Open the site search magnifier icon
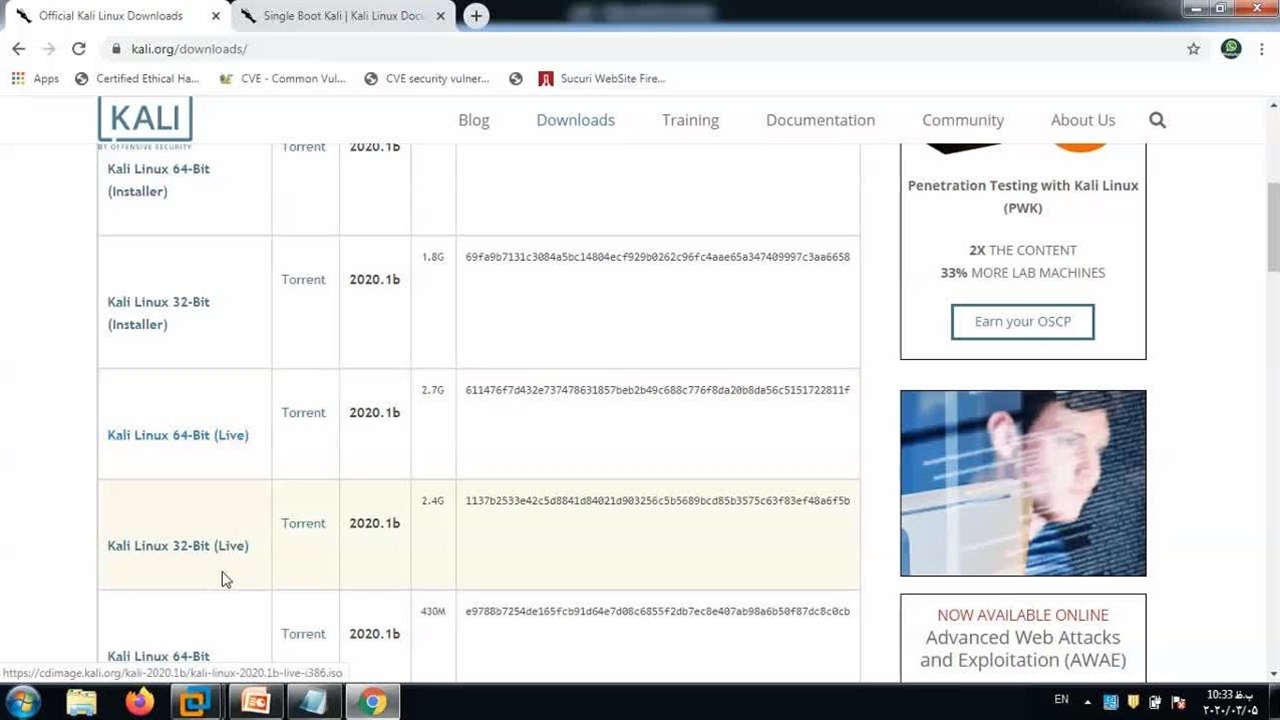The height and width of the screenshot is (720, 1280). pos(1157,120)
